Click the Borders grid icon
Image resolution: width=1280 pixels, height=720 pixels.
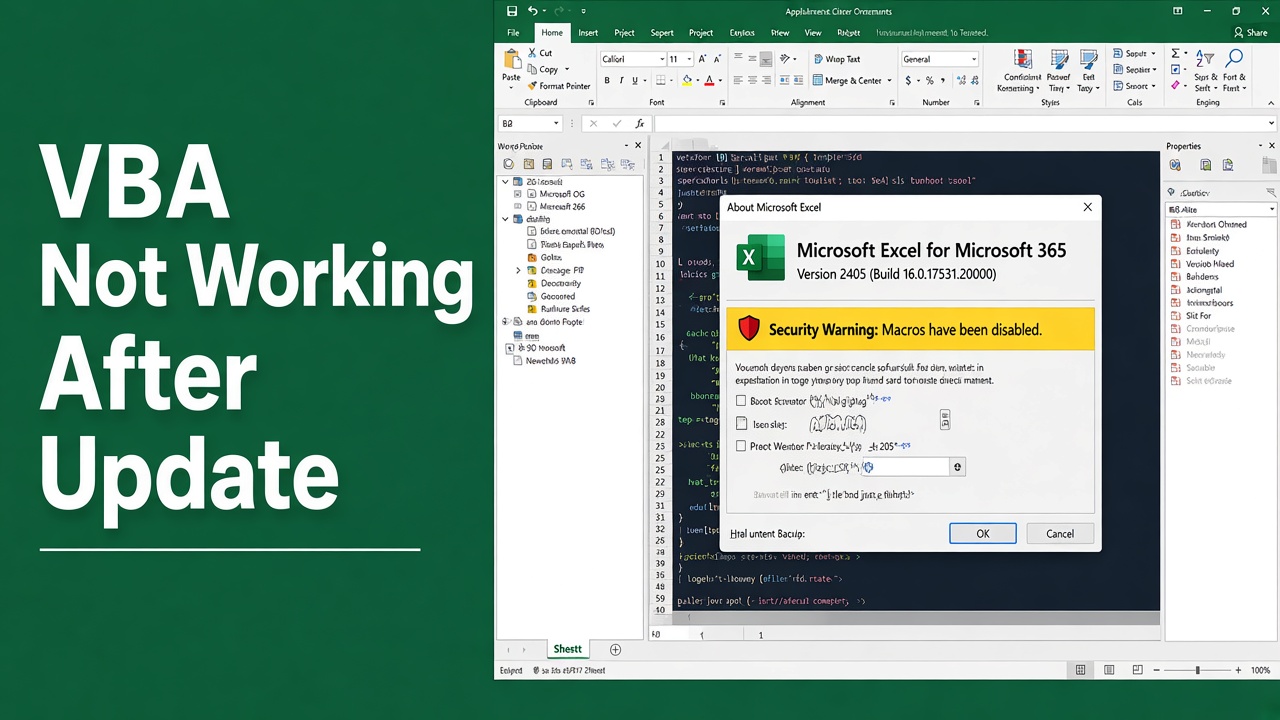[x=663, y=81]
